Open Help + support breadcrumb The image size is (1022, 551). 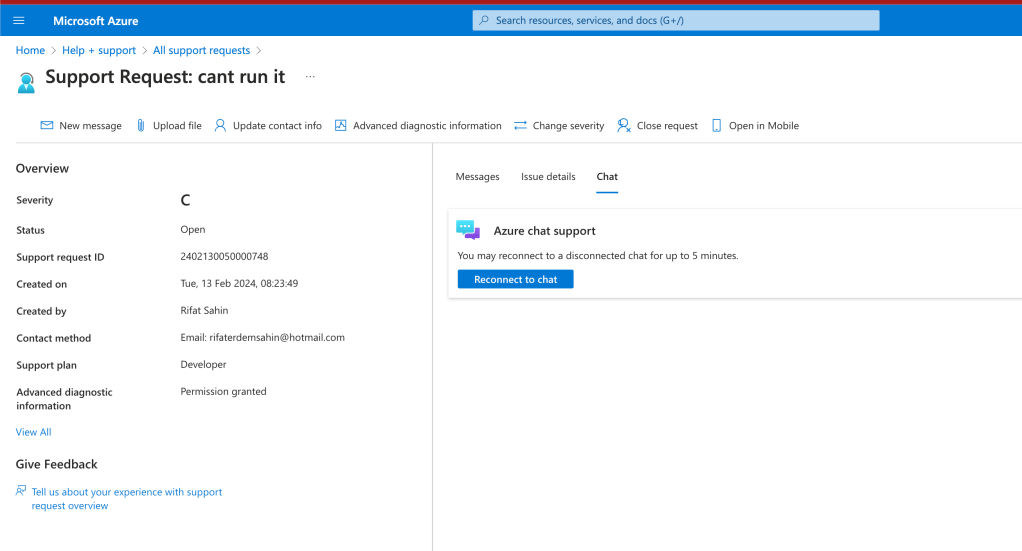(x=99, y=50)
